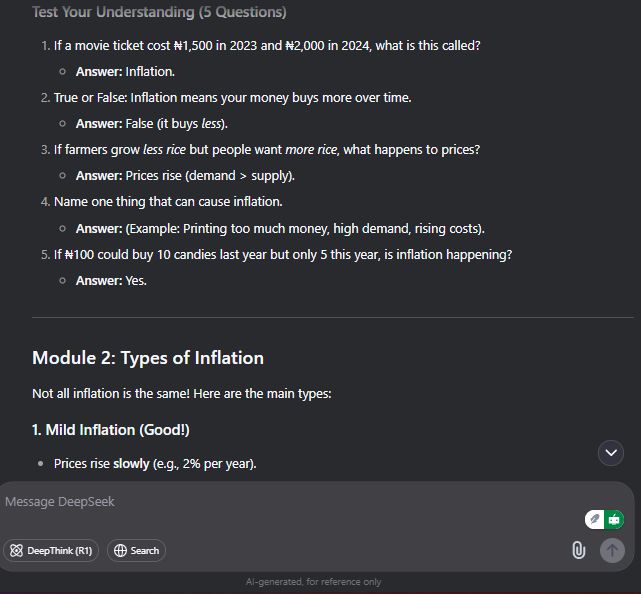The height and width of the screenshot is (594, 641).
Task: Click the Test Your Understanding heading
Action: [159, 12]
